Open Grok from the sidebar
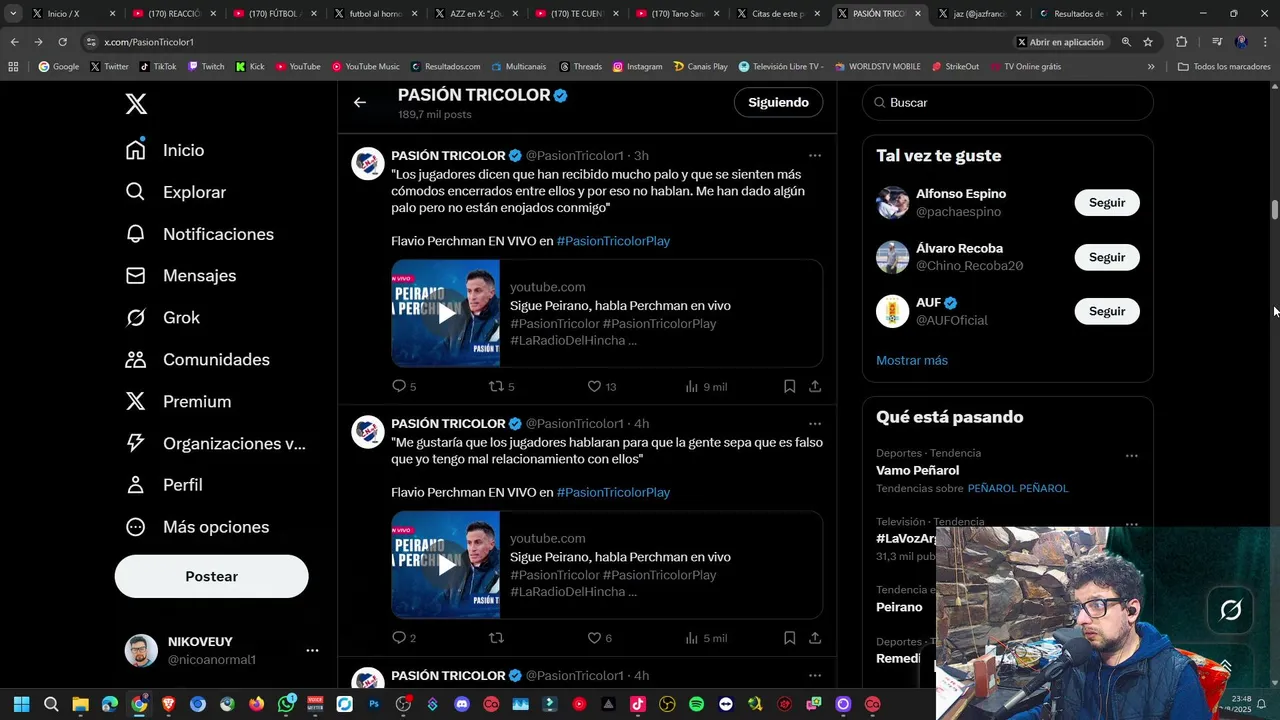 click(x=163, y=318)
